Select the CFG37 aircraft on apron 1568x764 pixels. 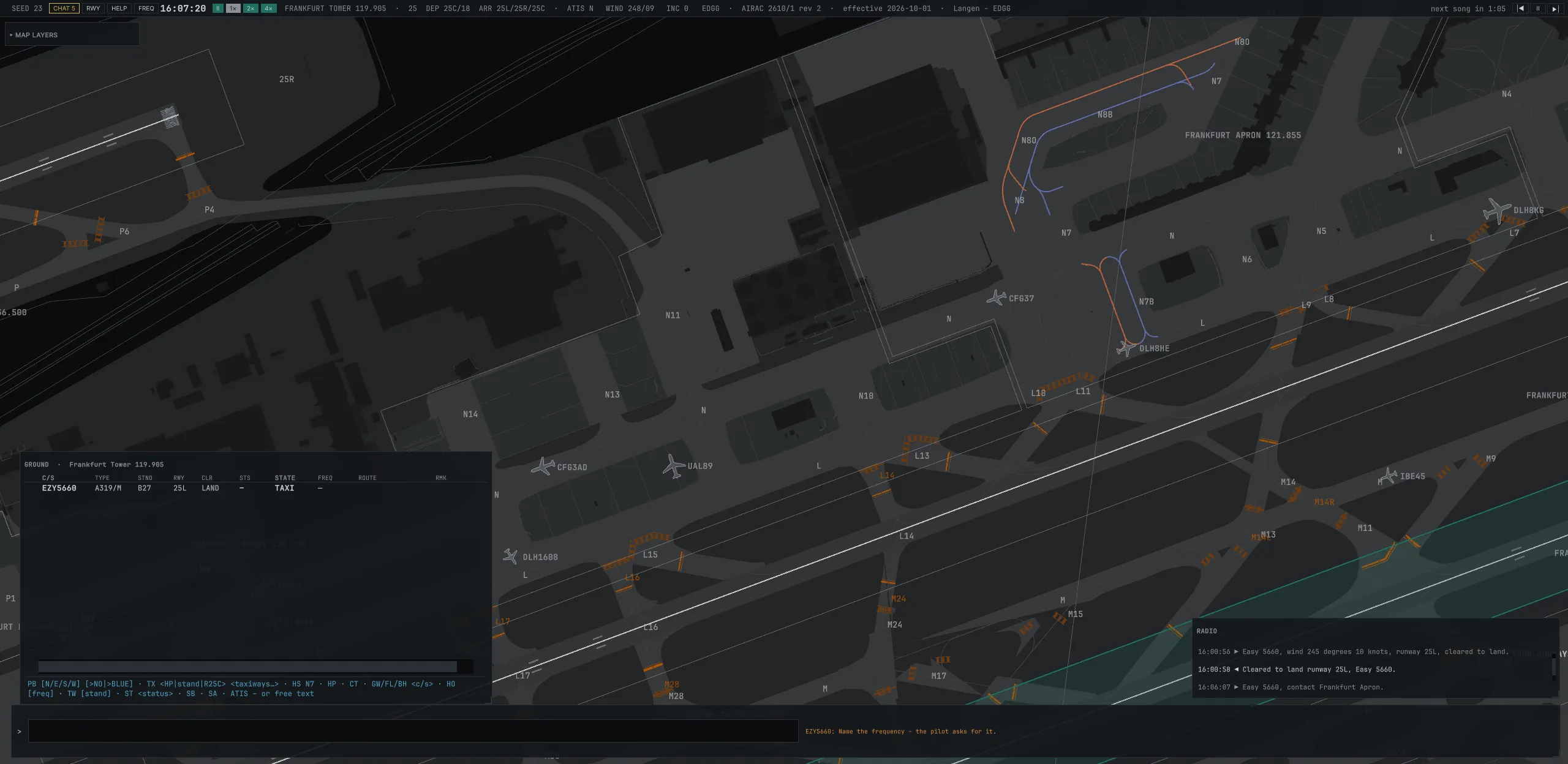[997, 298]
